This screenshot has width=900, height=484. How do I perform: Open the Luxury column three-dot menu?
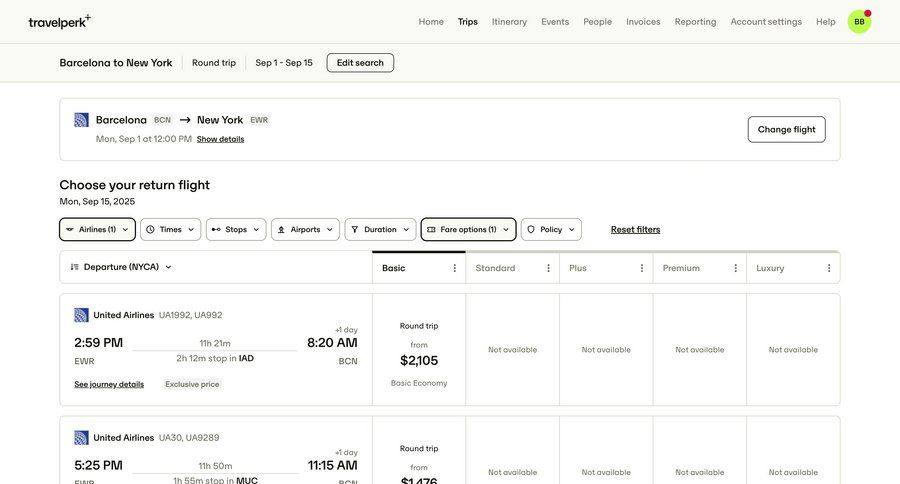coord(829,268)
